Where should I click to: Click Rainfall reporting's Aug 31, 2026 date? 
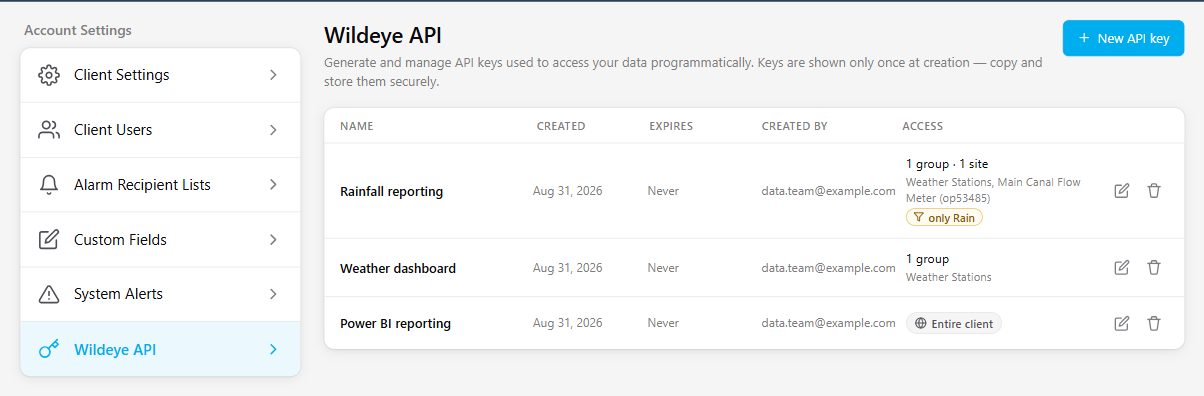pos(568,191)
